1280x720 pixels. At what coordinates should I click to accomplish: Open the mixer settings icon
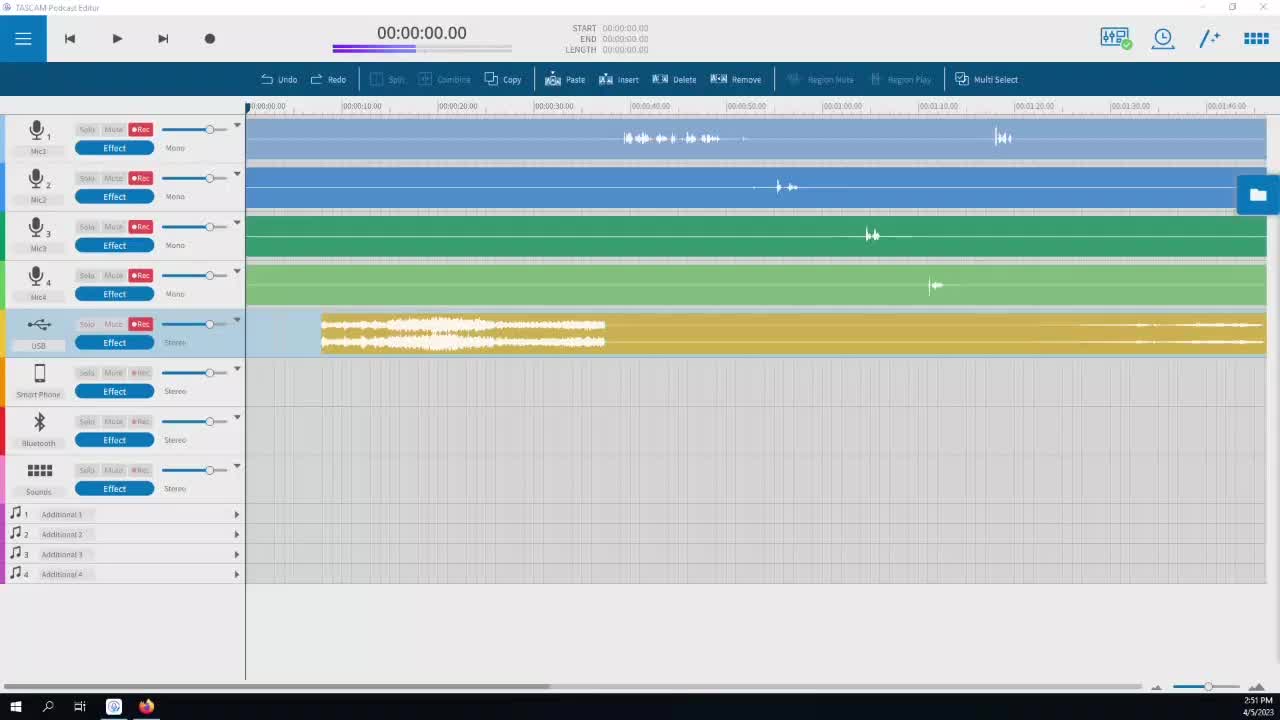point(1115,38)
